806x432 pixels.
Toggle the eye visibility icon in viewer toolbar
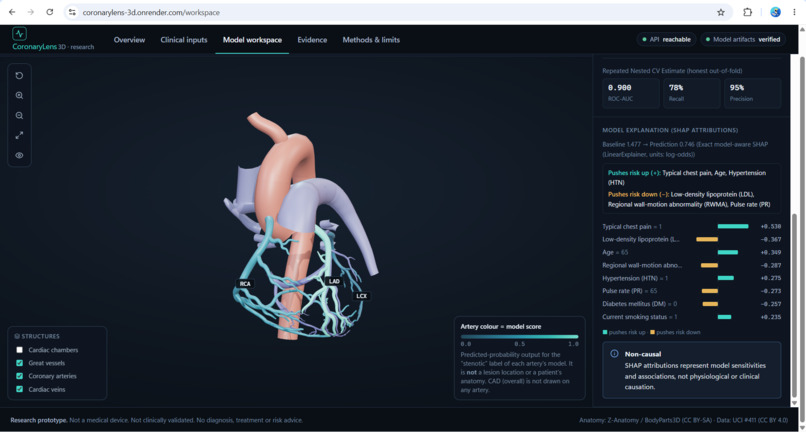tap(19, 155)
